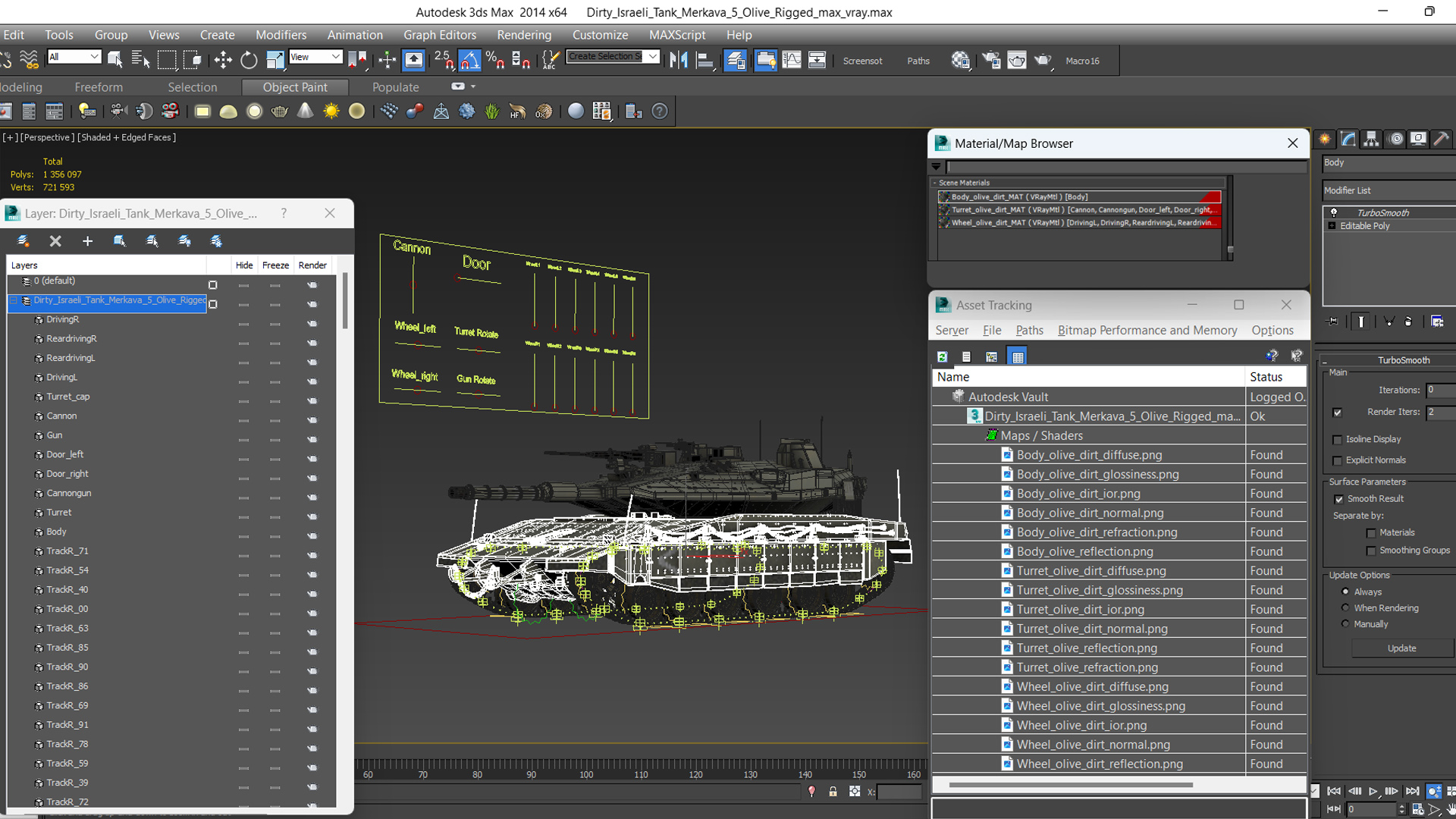
Task: Open Bitmap Performance and Memory menu
Action: click(1147, 331)
